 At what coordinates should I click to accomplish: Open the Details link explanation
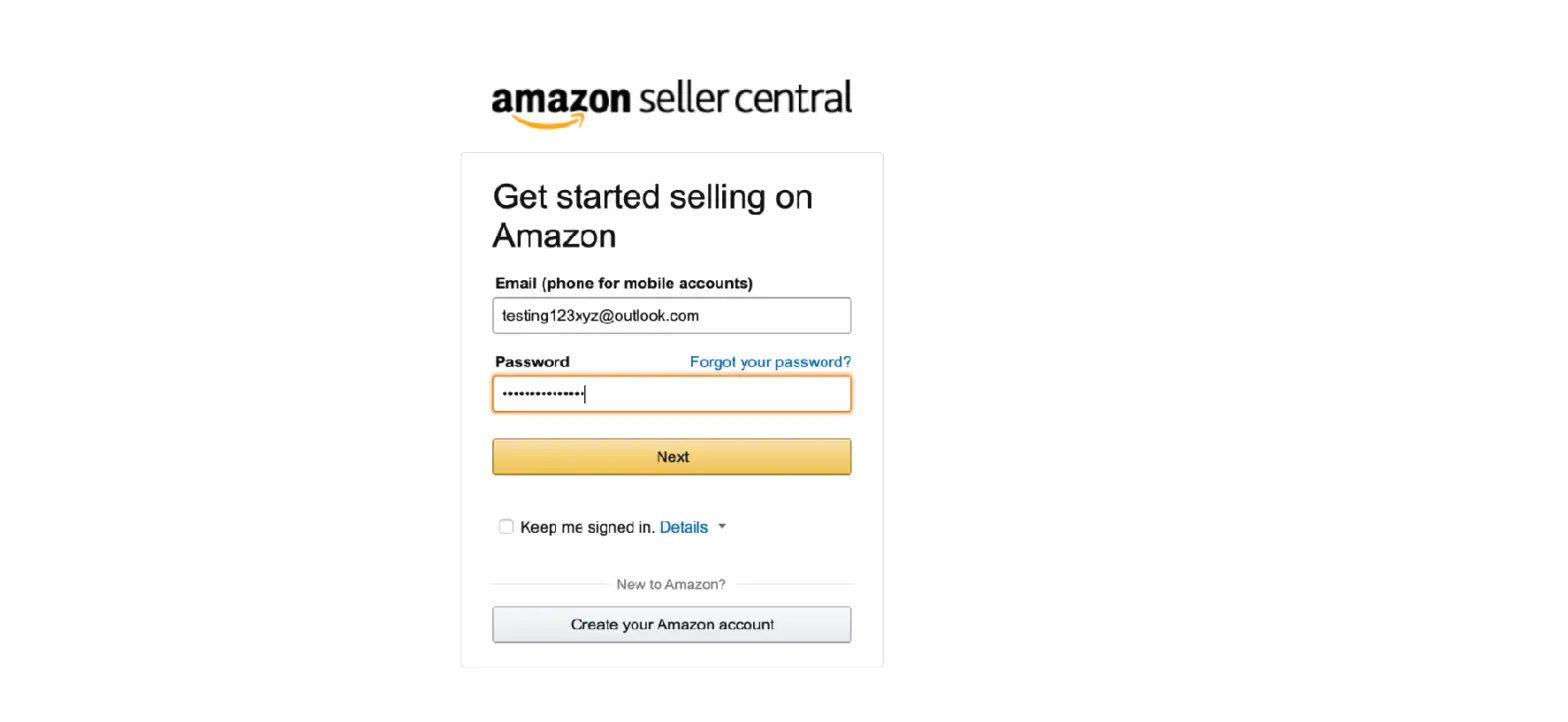684,526
